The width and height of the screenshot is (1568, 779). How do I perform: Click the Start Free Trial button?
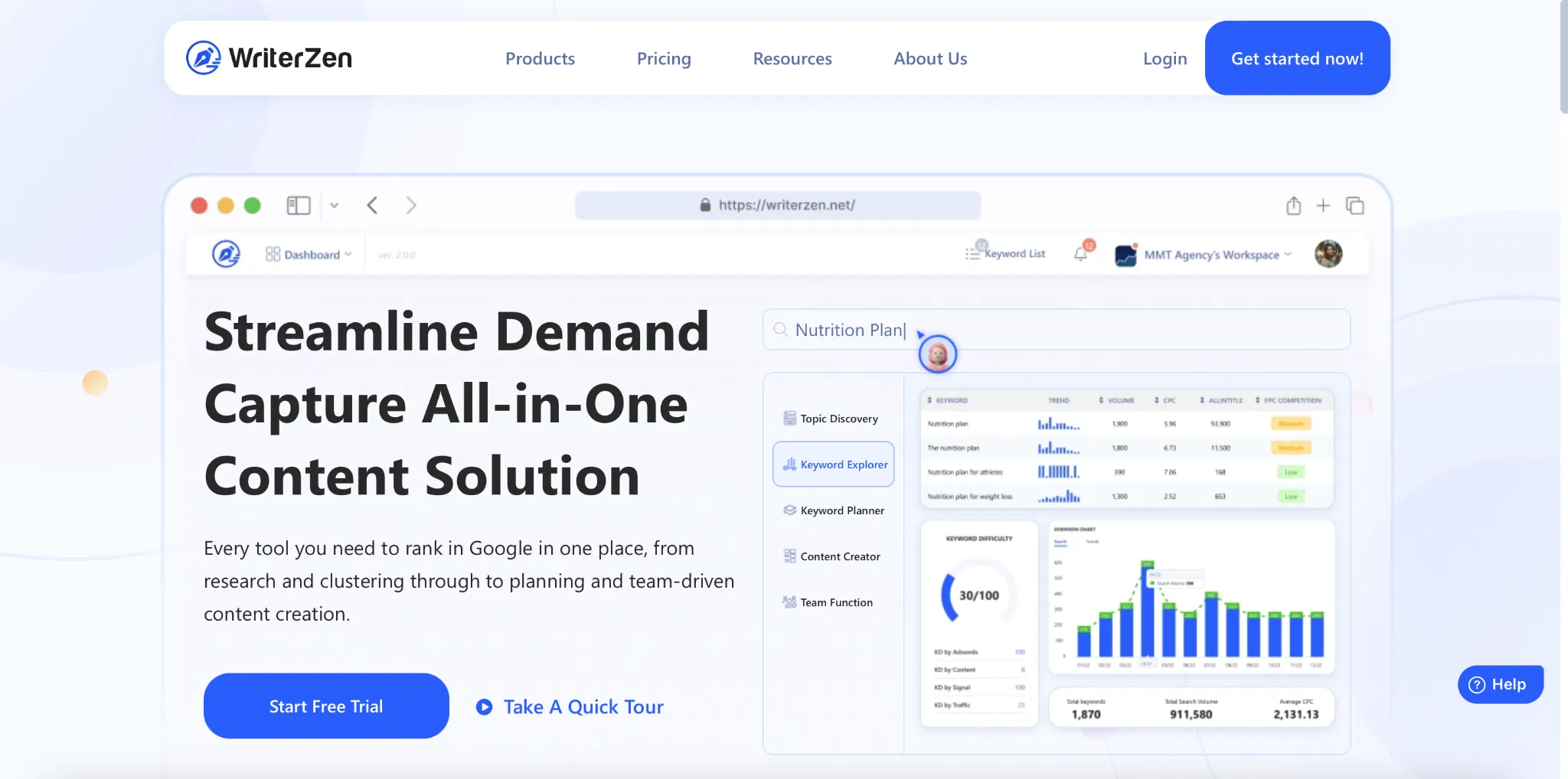(326, 706)
